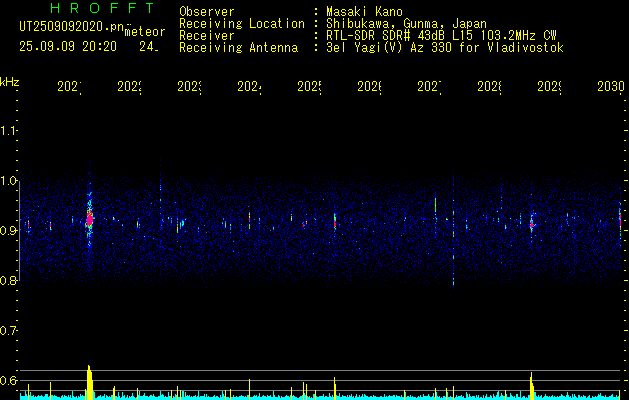Click the 1.0 kHz frequency label

click(x=8, y=181)
